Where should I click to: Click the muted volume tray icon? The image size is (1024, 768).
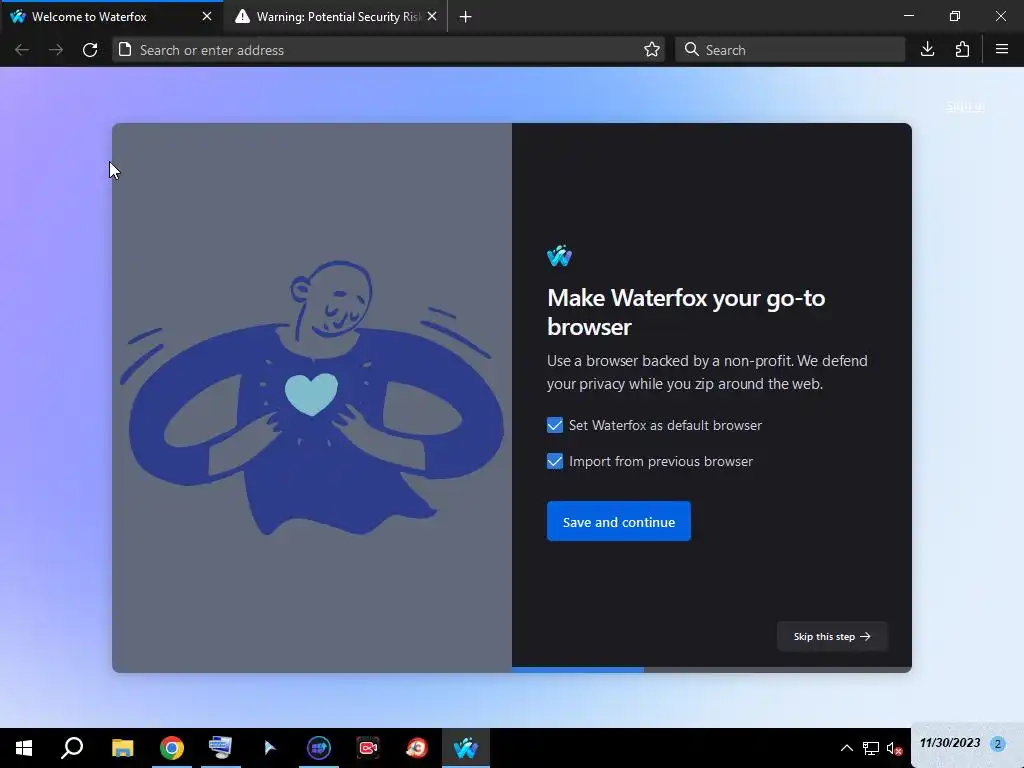894,748
